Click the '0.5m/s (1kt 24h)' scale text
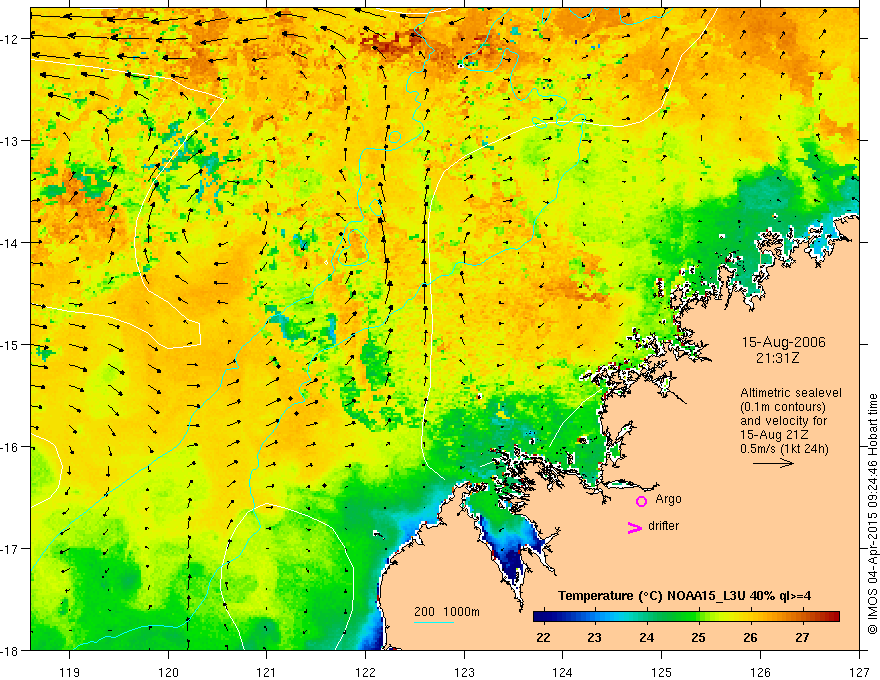The width and height of the screenshot is (880, 680). (x=784, y=449)
